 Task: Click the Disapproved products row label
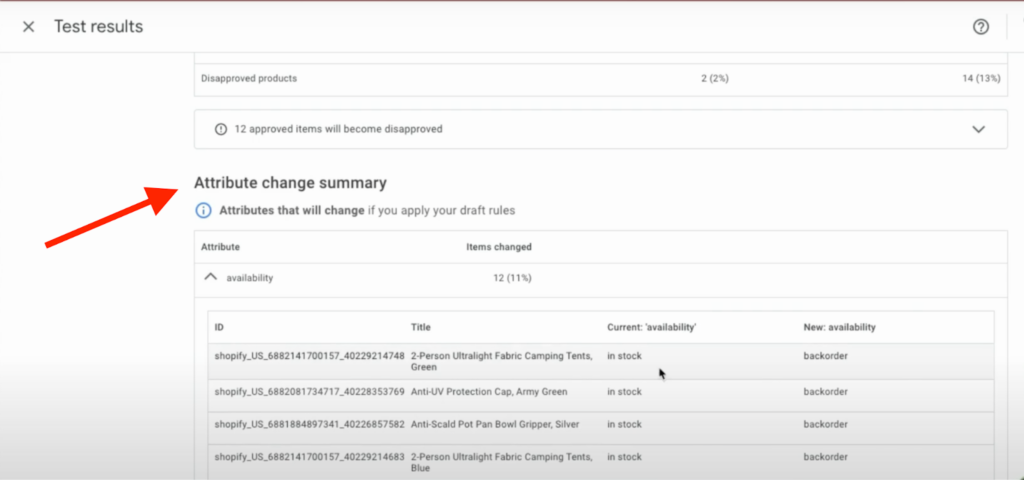coord(249,78)
